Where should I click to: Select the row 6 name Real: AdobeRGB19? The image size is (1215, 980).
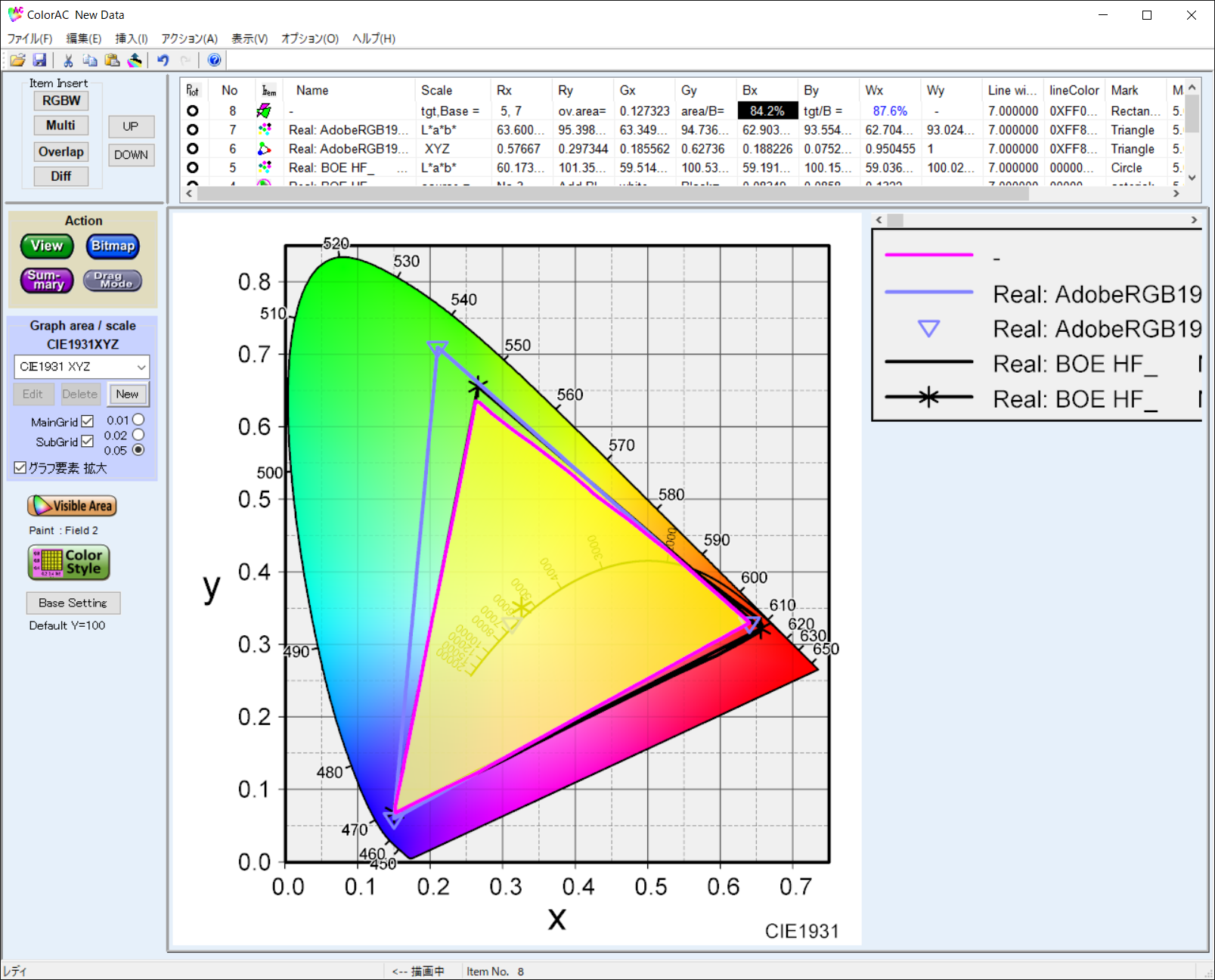349,149
